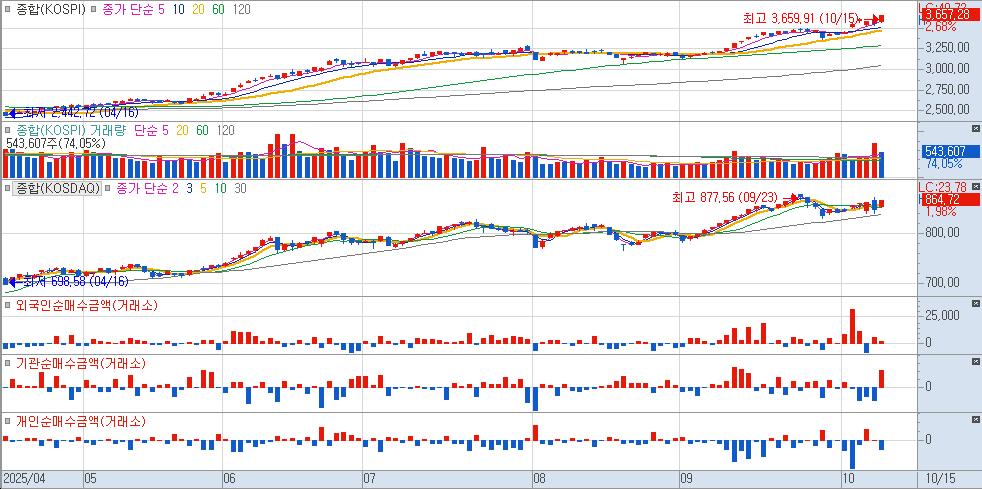Click the 08 month marker on date axis
Viewport: 982px width, 489px height.
pos(540,479)
